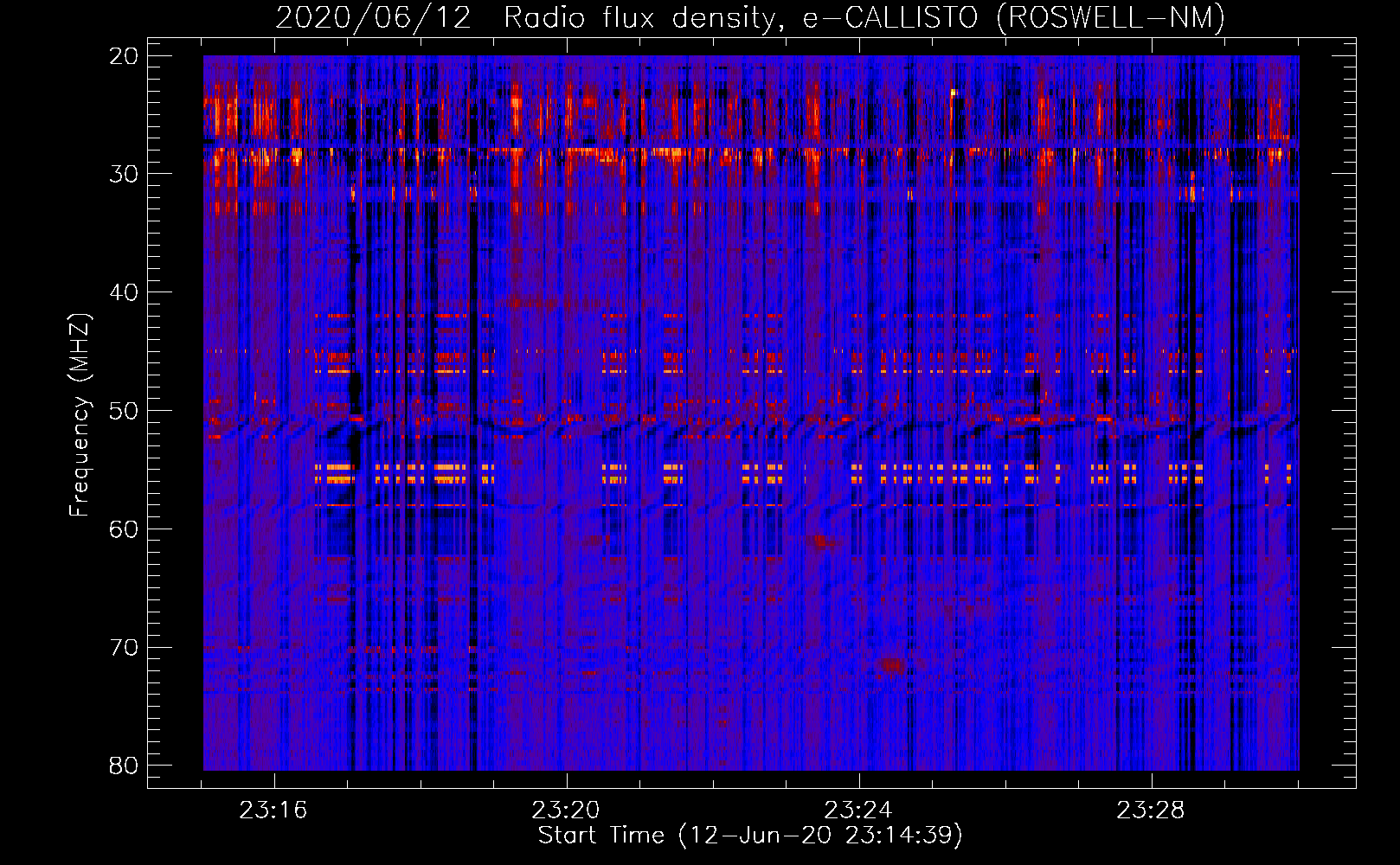The width and height of the screenshot is (1400, 865).
Task: Click the frequency tick label '80'
Action: tap(125, 766)
